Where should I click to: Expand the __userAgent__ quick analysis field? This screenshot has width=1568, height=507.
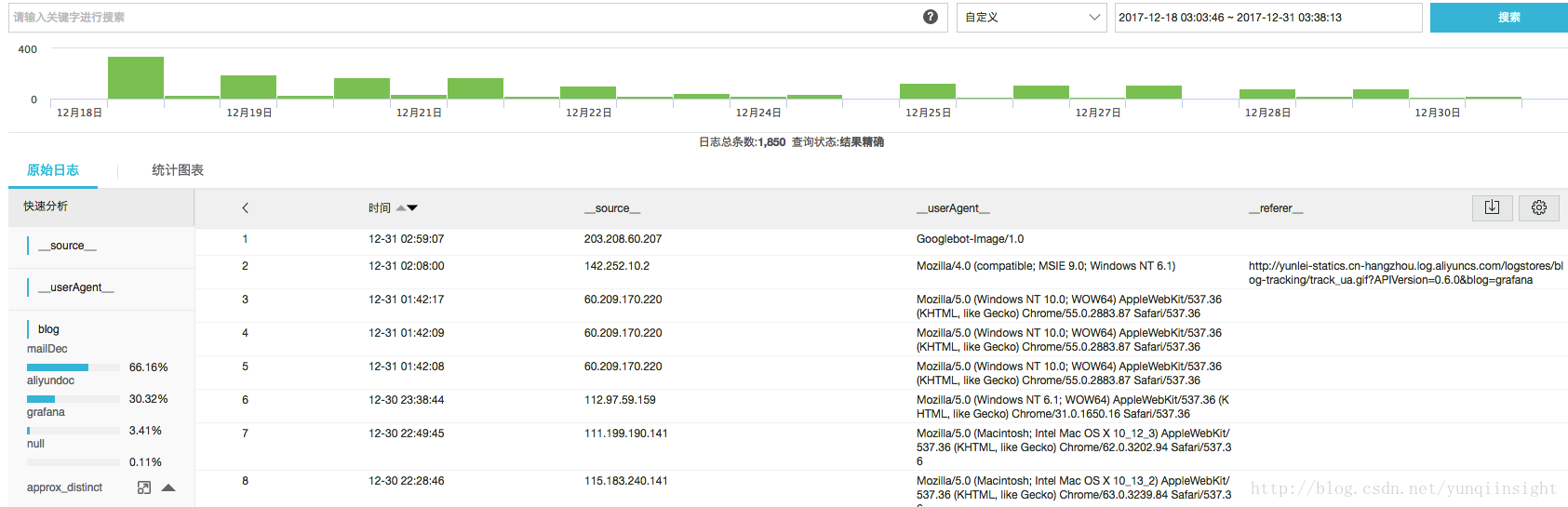(x=76, y=287)
